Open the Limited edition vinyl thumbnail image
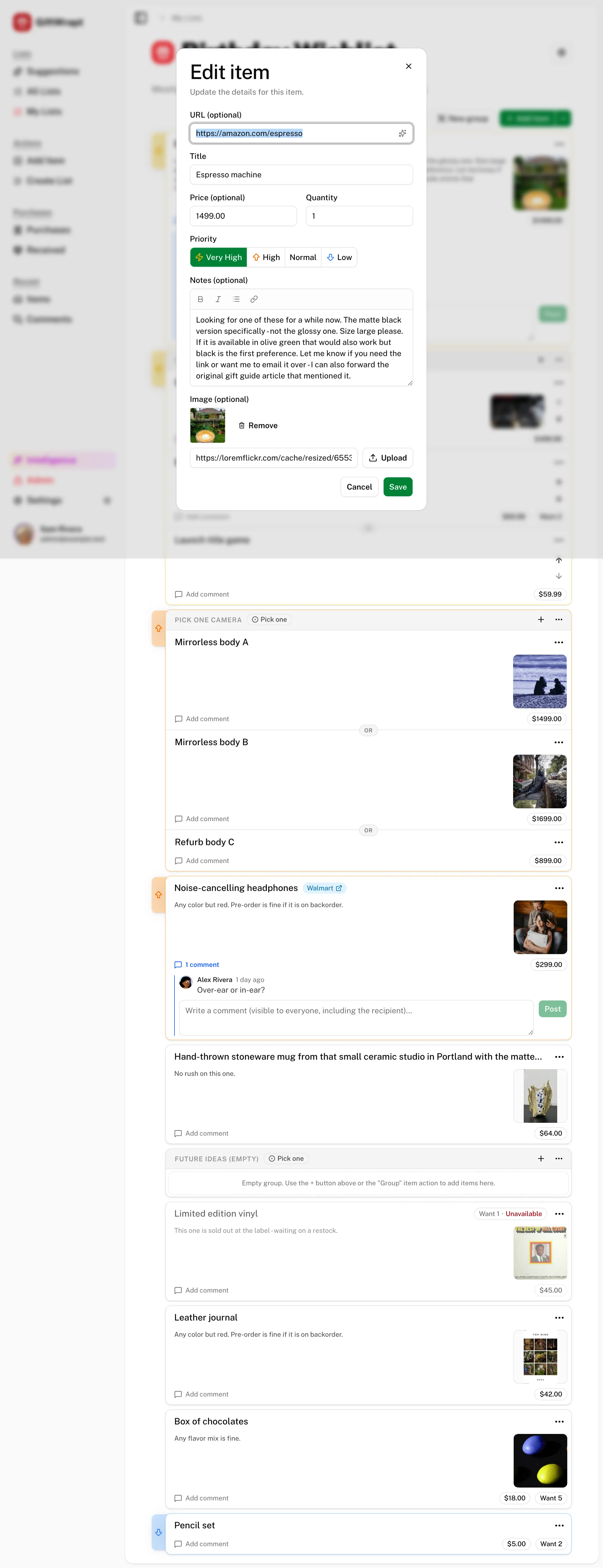 click(x=540, y=1253)
